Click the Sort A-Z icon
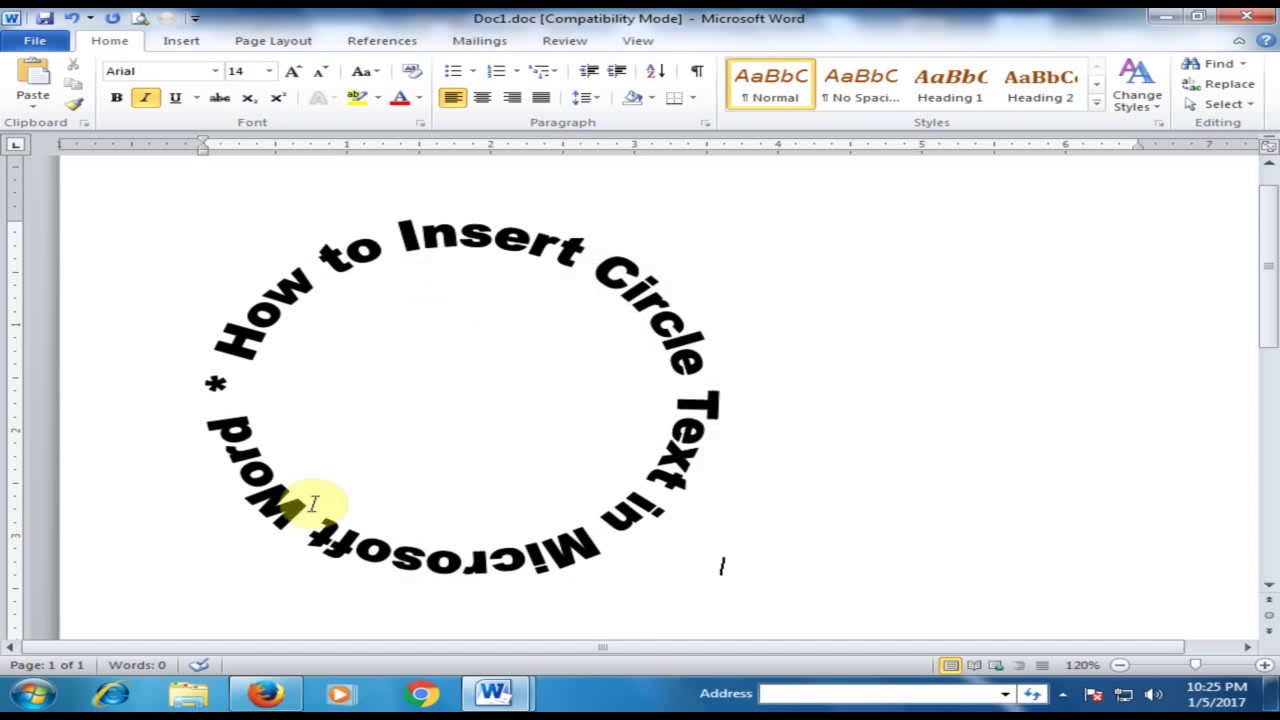Image resolution: width=1280 pixels, height=720 pixels. click(x=656, y=71)
